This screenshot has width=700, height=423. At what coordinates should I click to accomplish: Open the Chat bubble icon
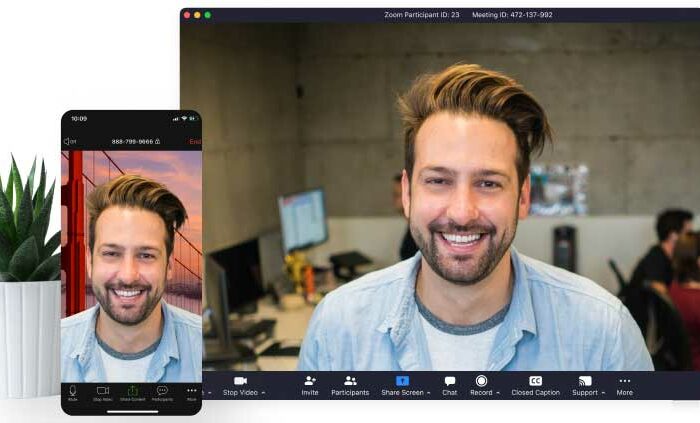tap(450, 381)
